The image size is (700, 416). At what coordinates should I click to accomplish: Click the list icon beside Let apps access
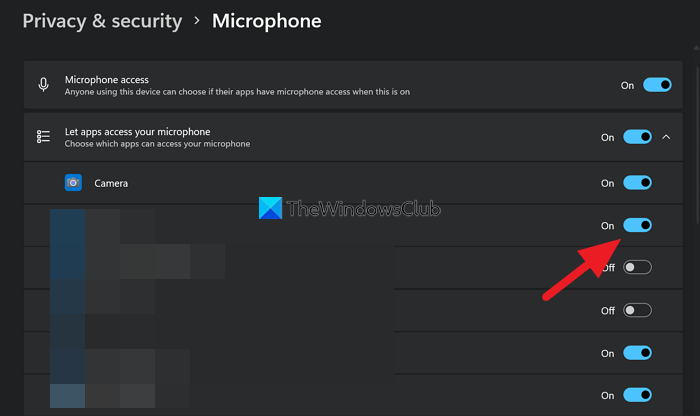[43, 137]
